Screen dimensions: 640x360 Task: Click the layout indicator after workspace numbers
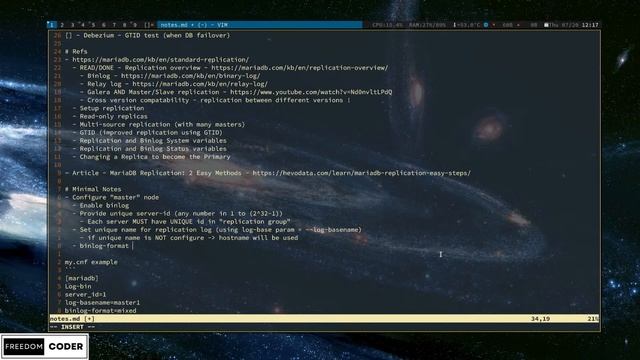149,25
